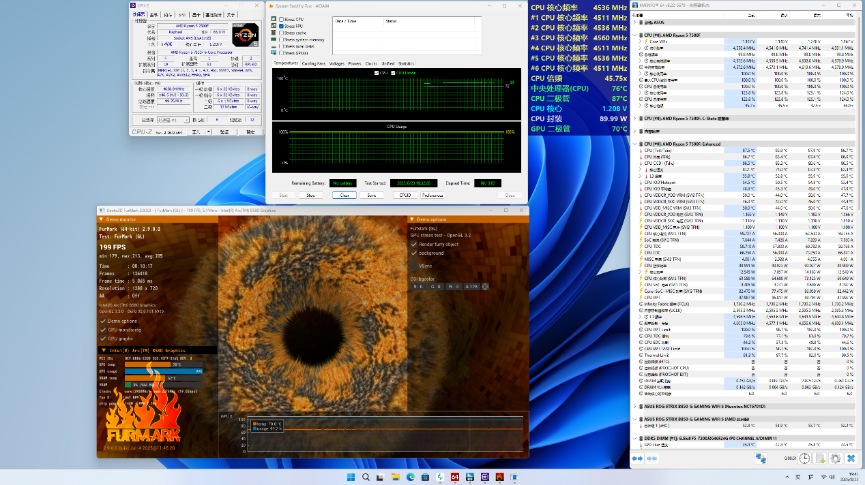Image resolution: width=865 pixels, height=485 pixels.
Task: Open the Voltages tab in stability test
Action: tap(337, 62)
